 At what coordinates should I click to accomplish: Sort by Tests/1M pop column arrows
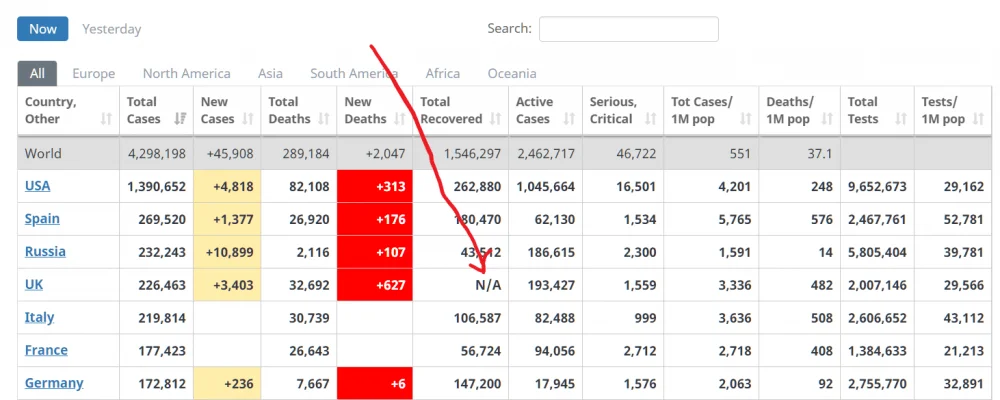[979, 119]
